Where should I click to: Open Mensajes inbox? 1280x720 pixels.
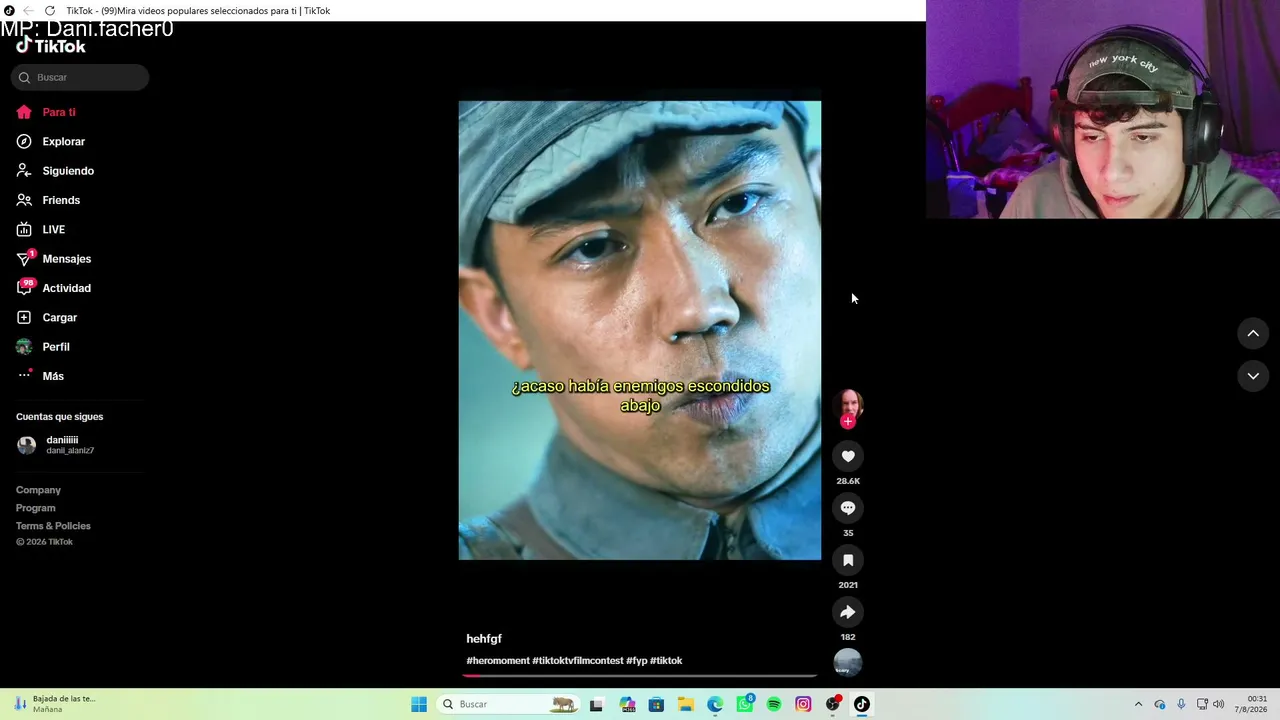coord(54,259)
